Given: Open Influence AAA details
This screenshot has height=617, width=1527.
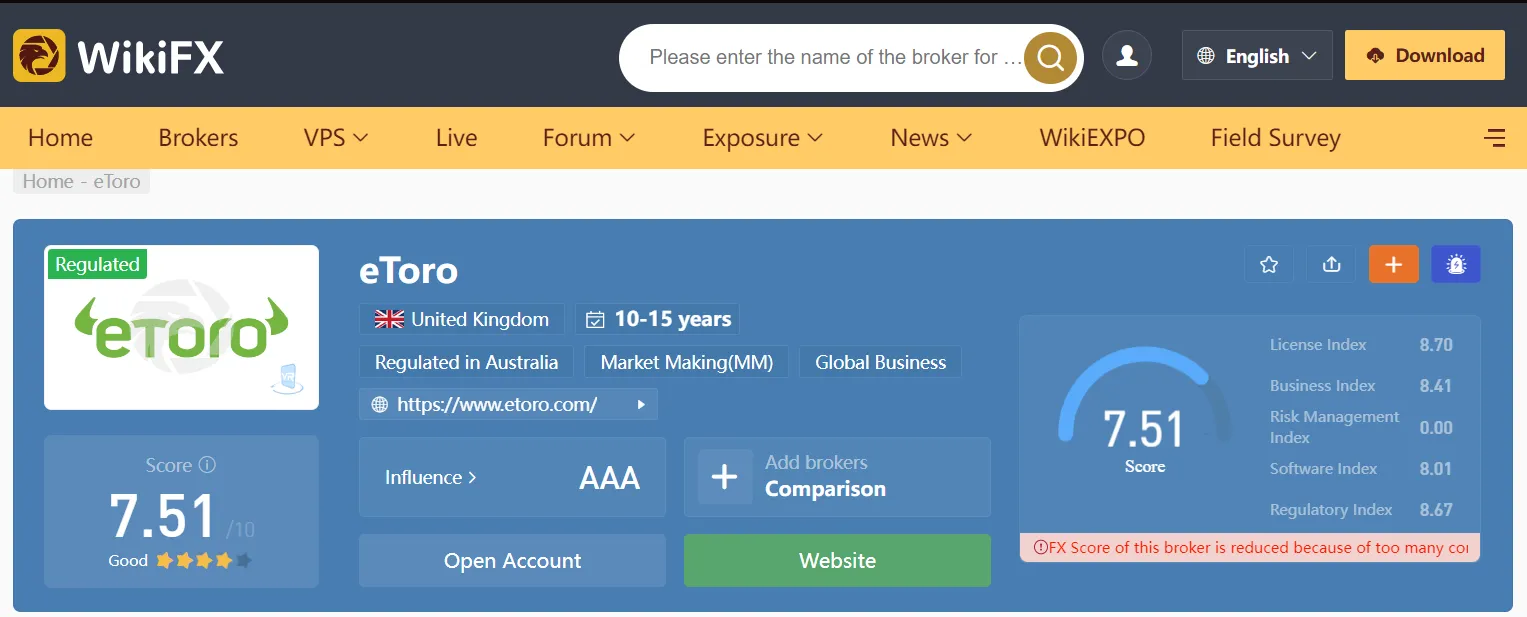Looking at the screenshot, I should point(512,477).
